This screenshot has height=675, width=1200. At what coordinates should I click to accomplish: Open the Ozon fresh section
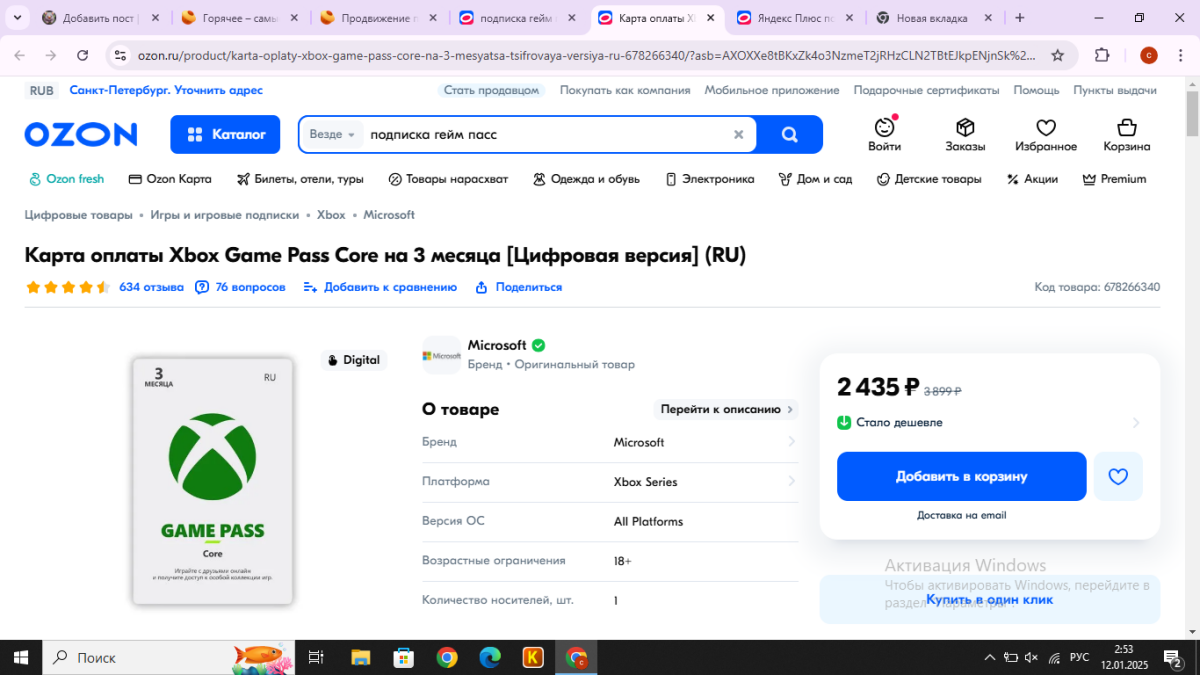click(66, 179)
